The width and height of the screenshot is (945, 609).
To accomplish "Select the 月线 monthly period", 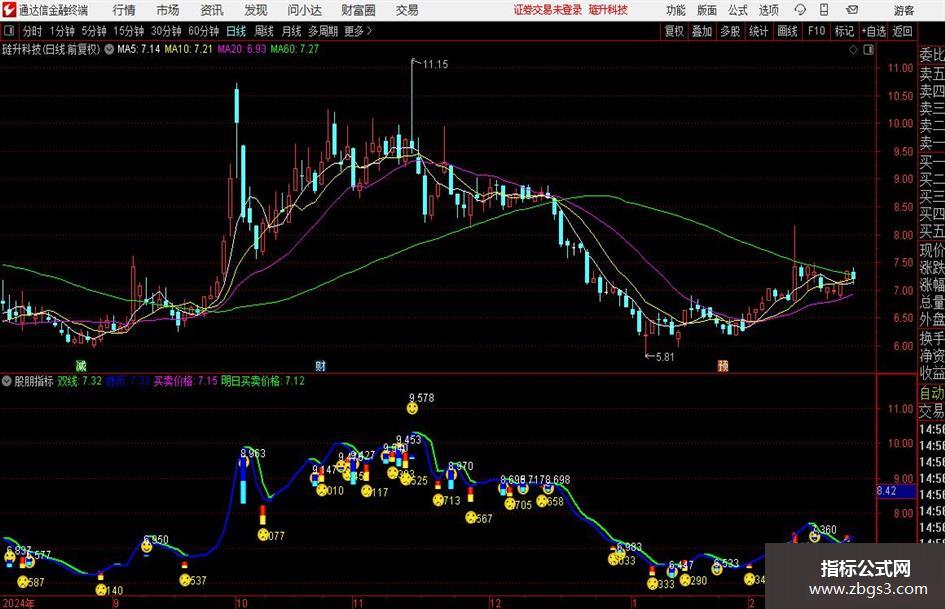I will tap(291, 31).
